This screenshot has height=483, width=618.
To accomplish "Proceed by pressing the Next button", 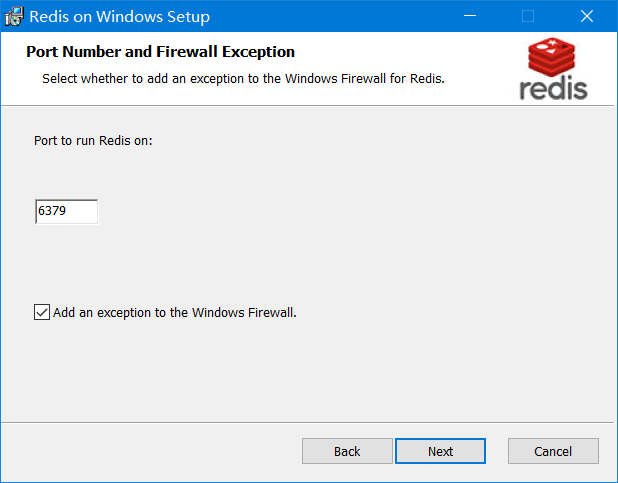I will pyautogui.click(x=440, y=451).
